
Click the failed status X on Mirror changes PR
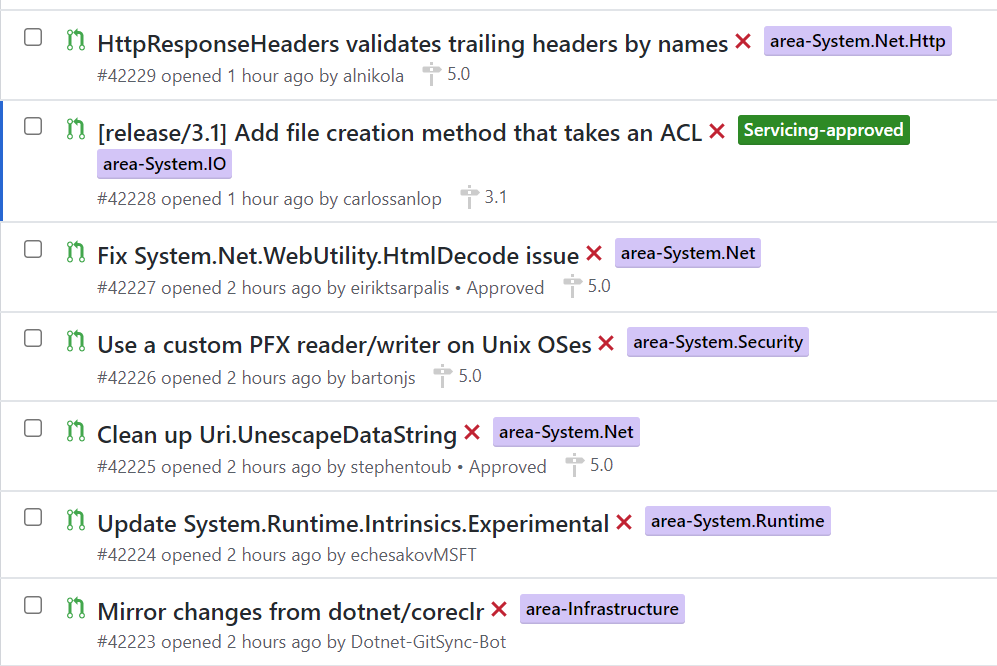499,609
